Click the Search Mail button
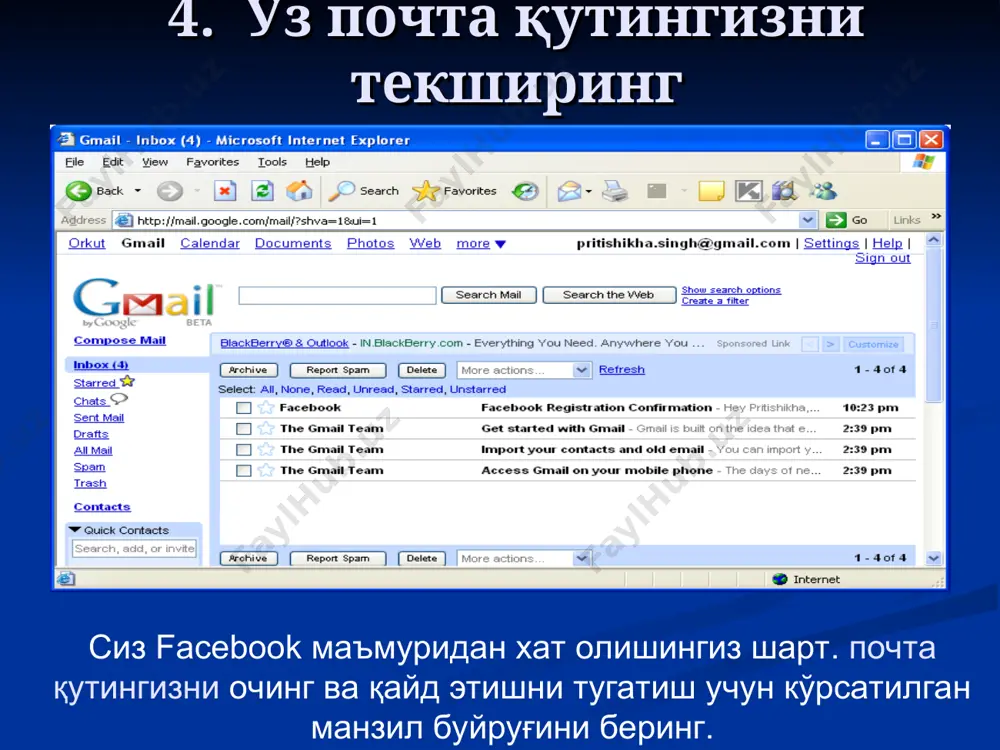The width and height of the screenshot is (1000, 750). click(x=489, y=295)
